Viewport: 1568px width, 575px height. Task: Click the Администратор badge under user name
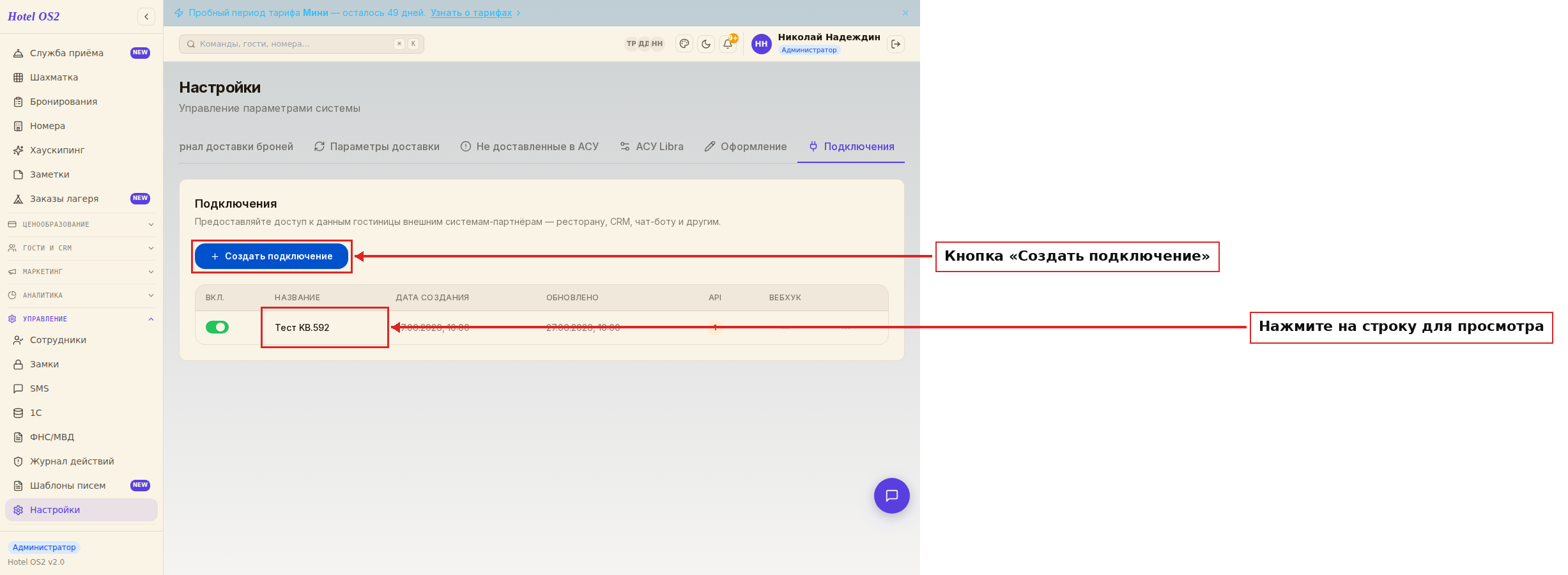pos(809,50)
